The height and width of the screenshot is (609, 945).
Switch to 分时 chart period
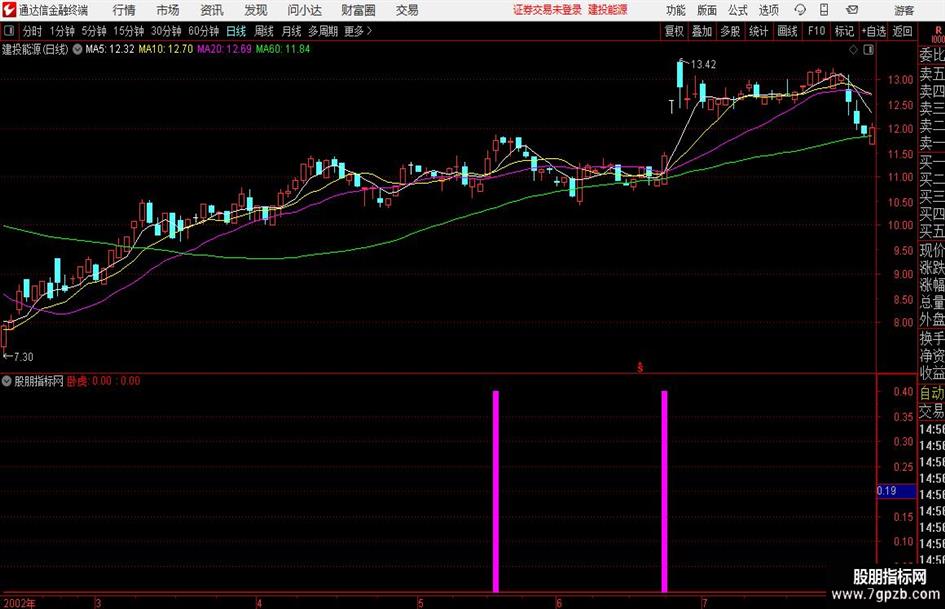coord(32,31)
